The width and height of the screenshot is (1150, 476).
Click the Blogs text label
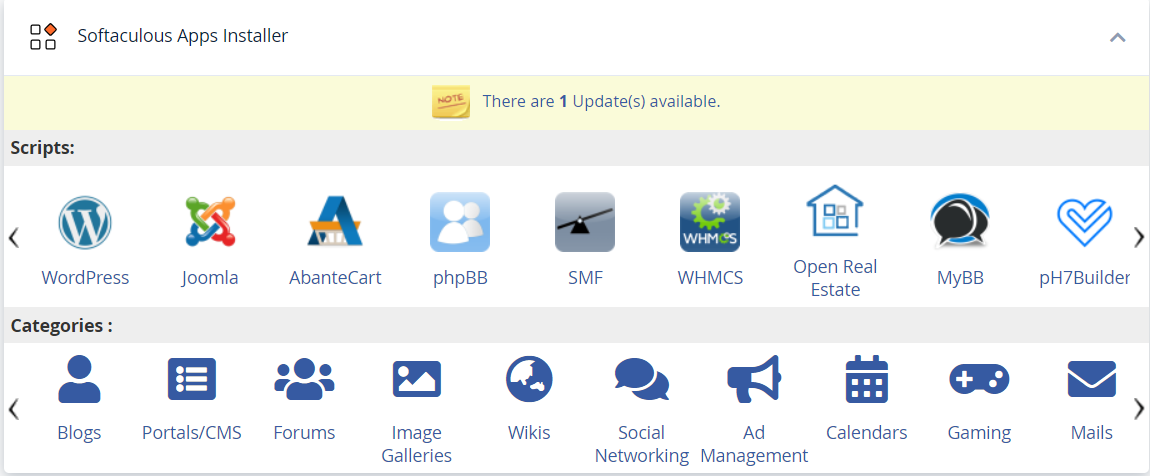click(78, 433)
